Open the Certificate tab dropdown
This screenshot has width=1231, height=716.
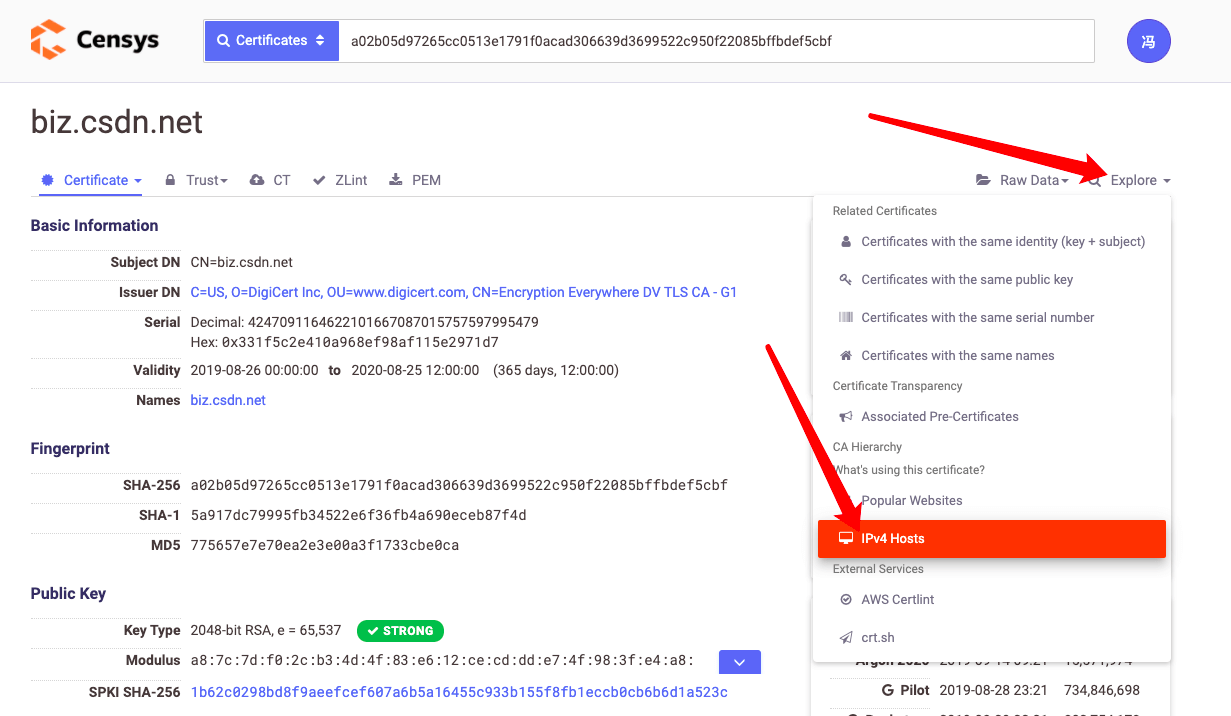[x=92, y=180]
